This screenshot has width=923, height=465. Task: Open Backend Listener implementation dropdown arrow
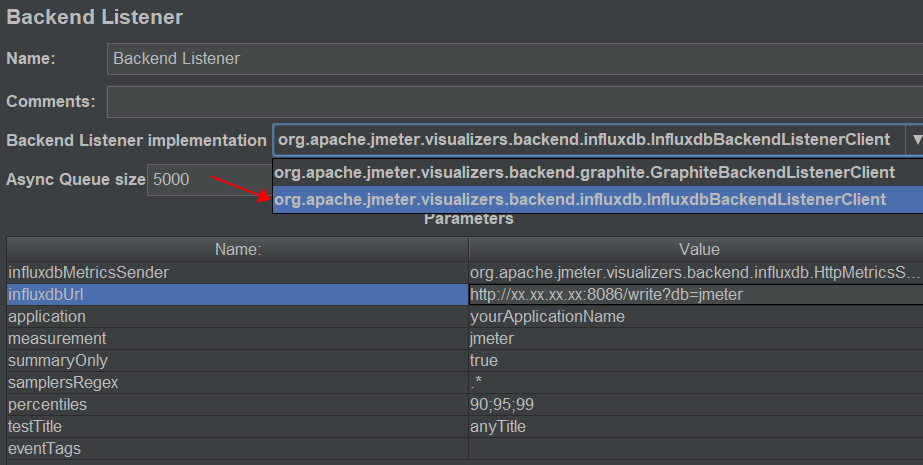[915, 141]
